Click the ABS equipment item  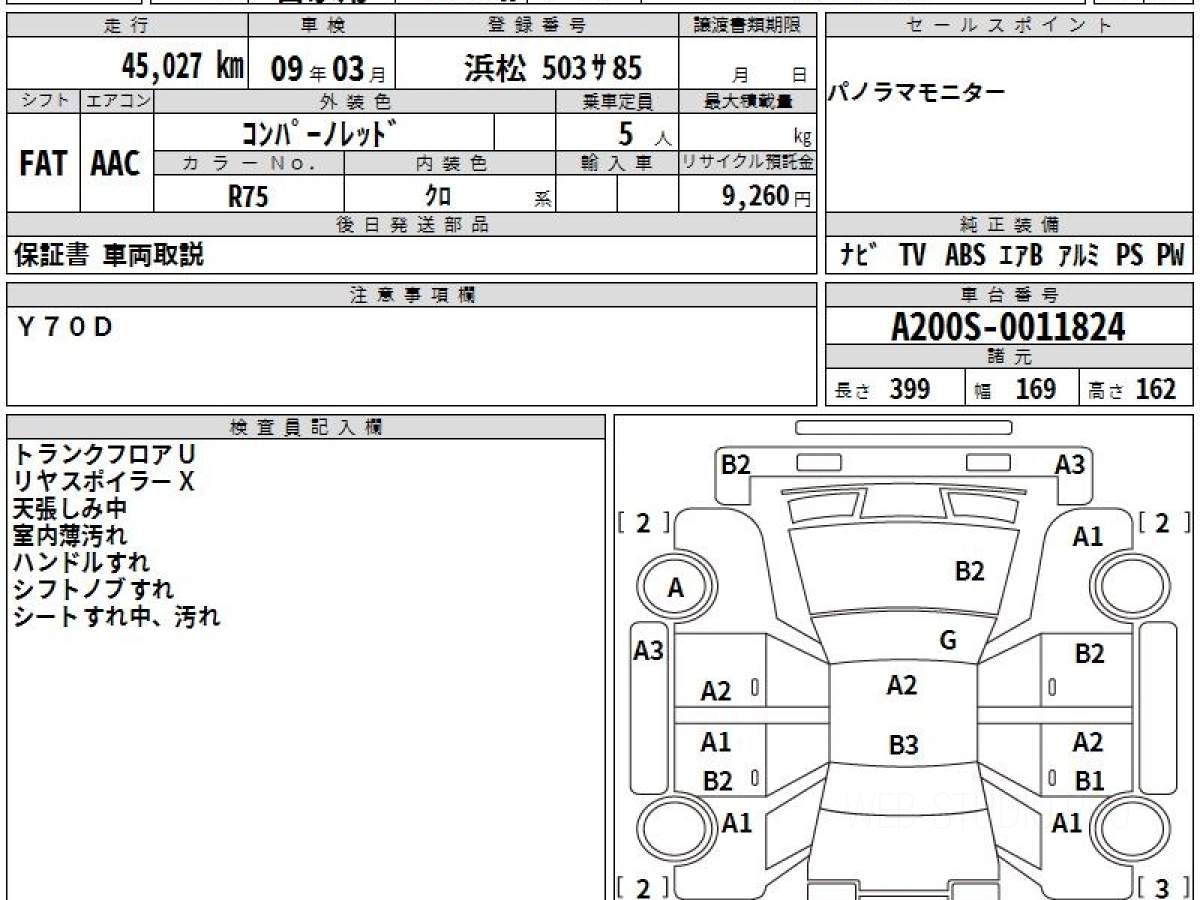coord(965,255)
